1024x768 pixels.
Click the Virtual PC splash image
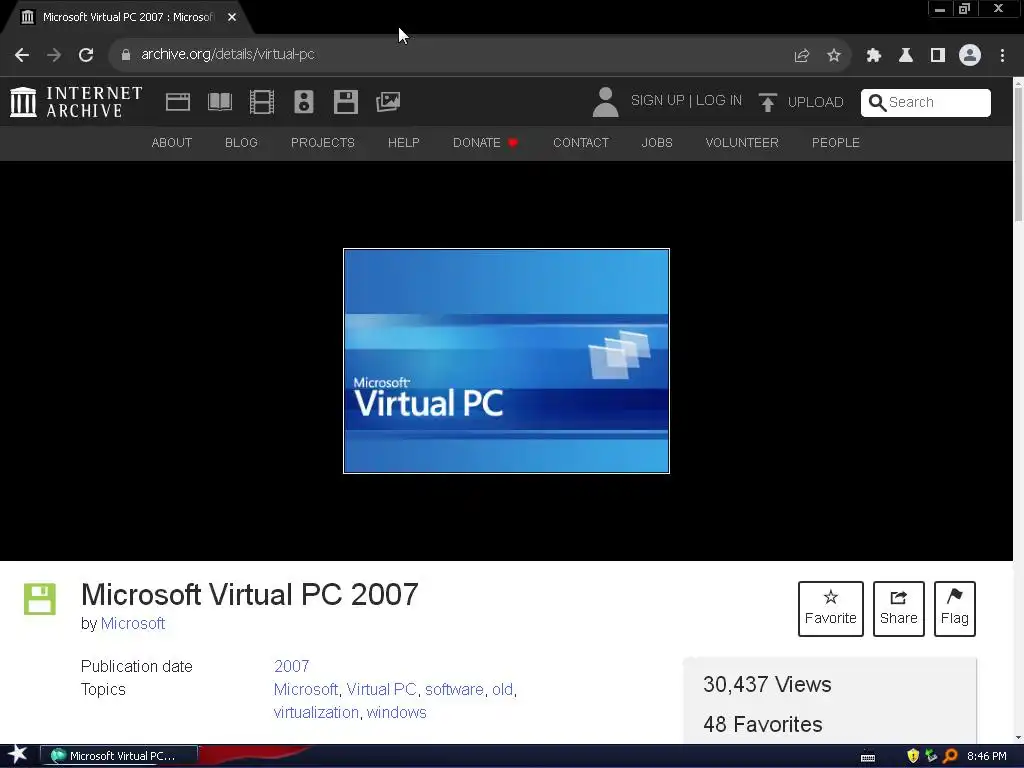tap(506, 360)
